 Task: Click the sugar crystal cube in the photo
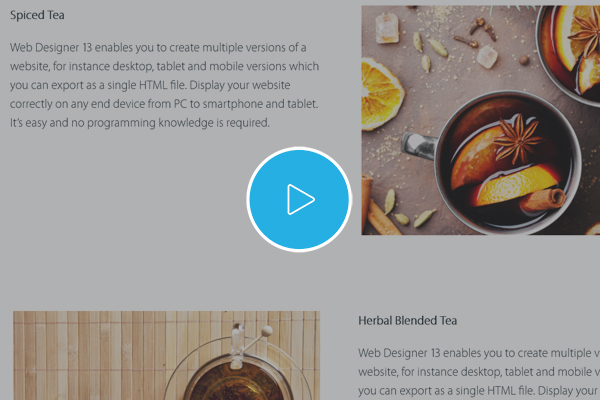(x=387, y=28)
